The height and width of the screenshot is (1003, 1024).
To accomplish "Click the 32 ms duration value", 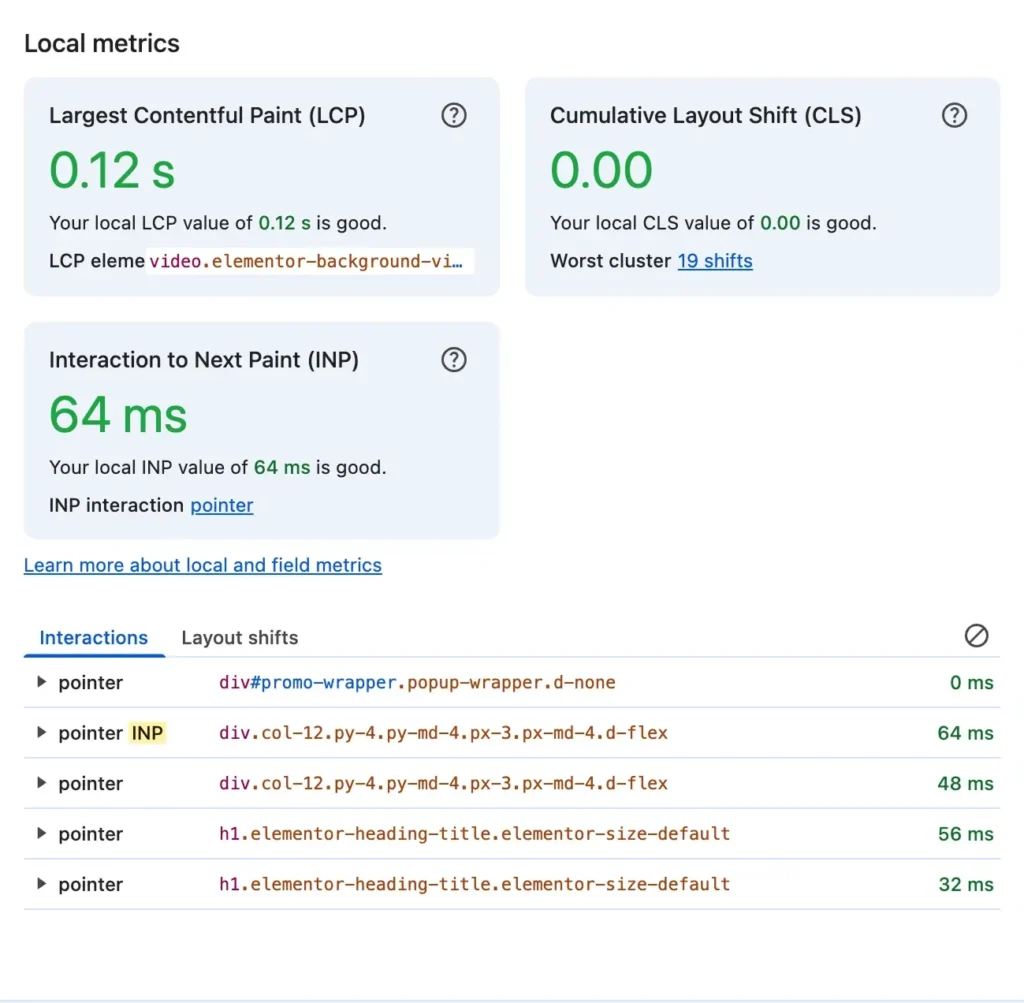I will point(966,884).
